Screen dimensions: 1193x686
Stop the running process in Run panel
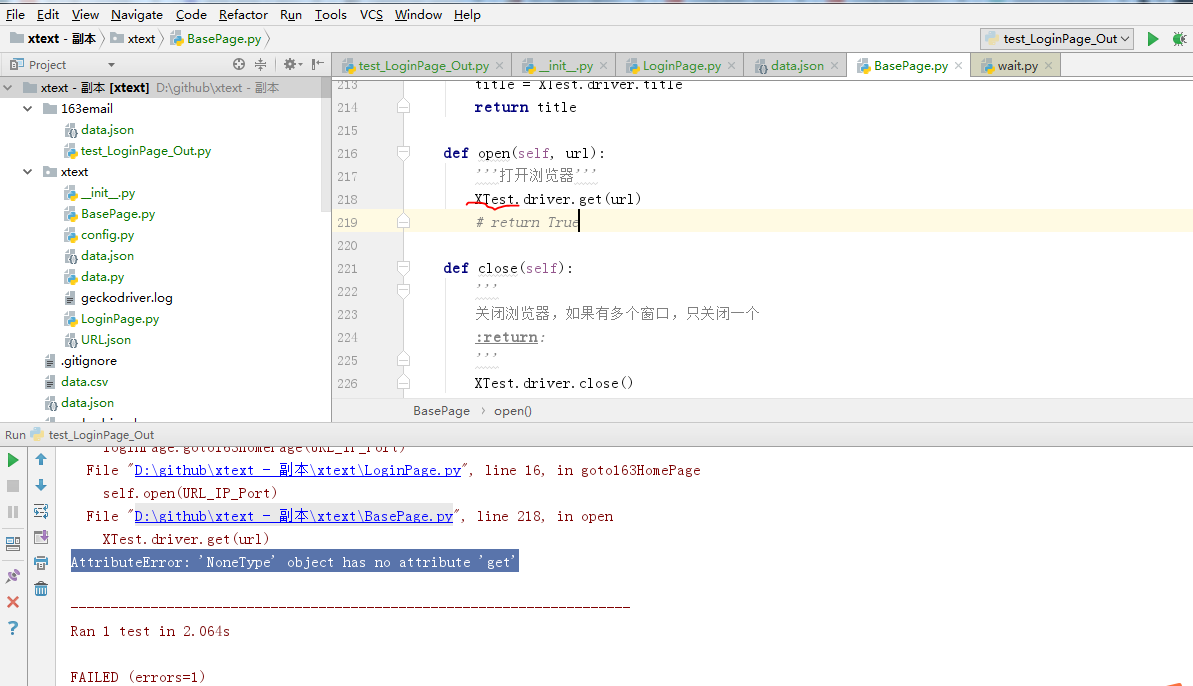pos(13,486)
